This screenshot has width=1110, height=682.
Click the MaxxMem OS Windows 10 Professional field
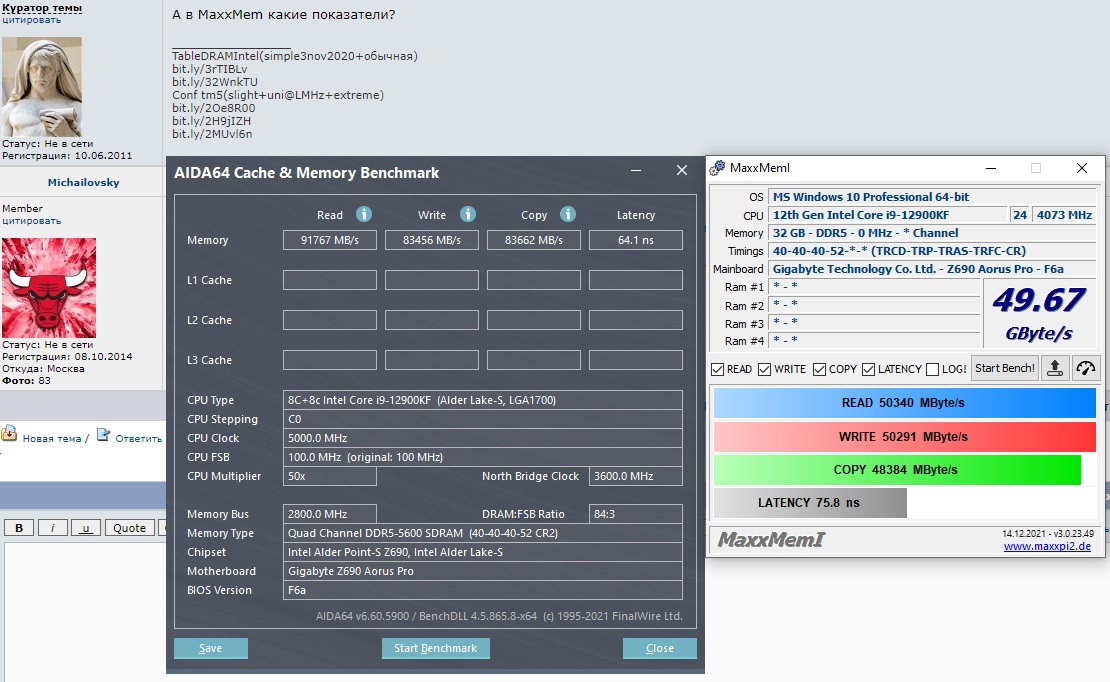[932, 197]
